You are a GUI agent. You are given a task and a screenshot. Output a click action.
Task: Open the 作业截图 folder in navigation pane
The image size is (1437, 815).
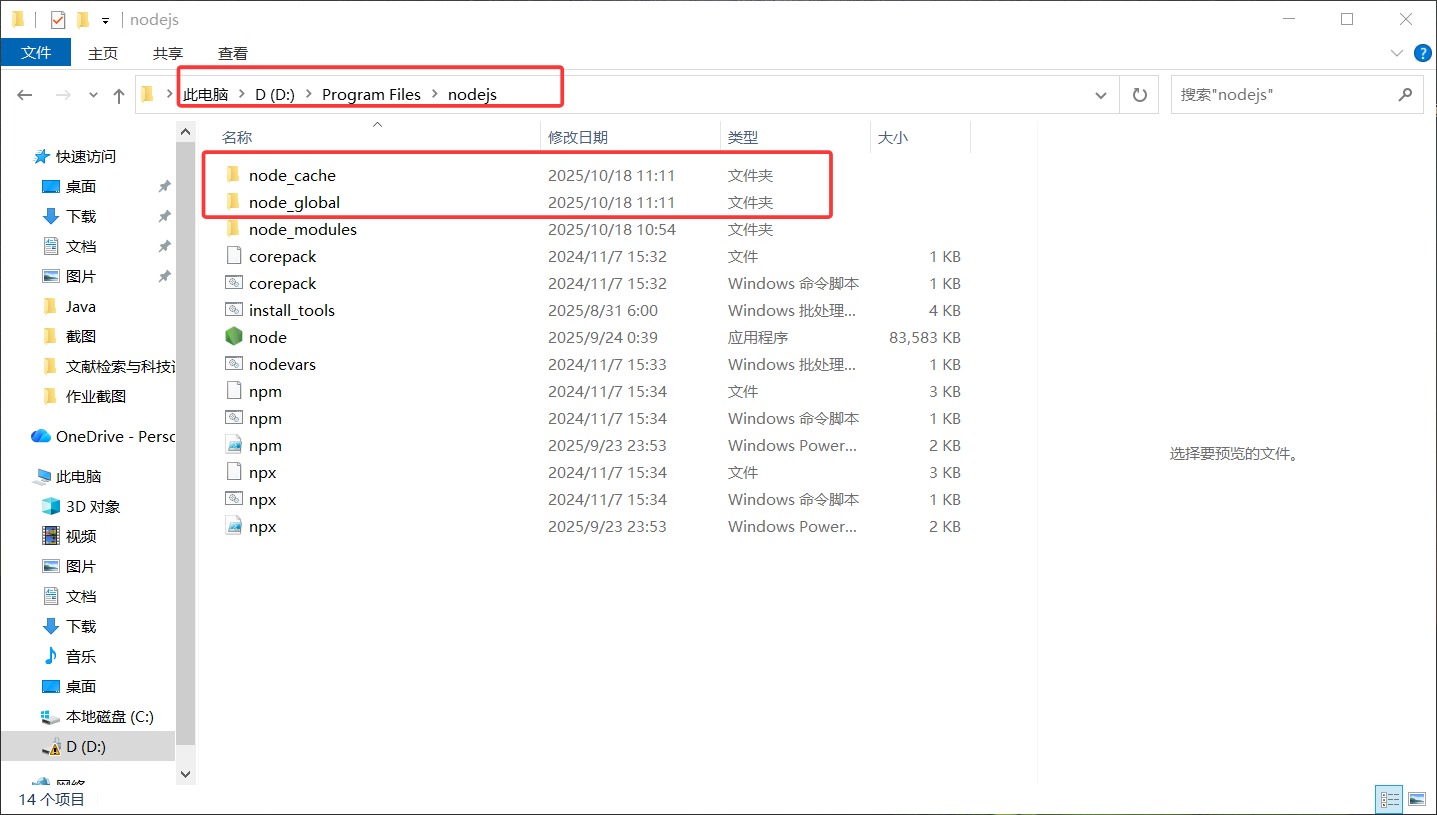95,396
